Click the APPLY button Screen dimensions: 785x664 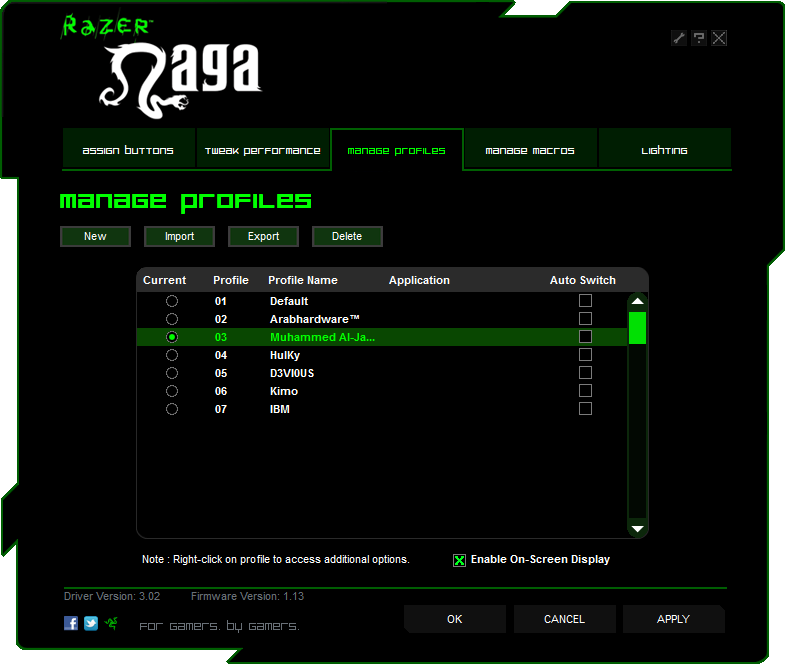pos(673,619)
